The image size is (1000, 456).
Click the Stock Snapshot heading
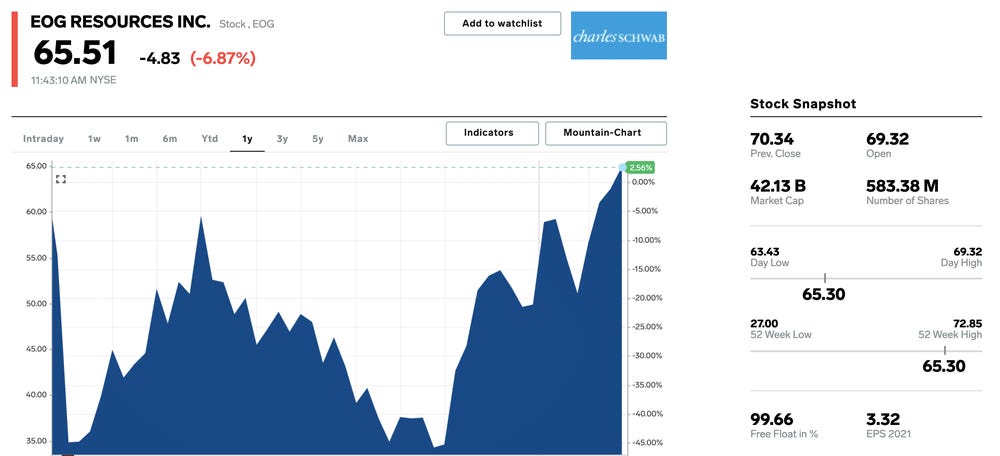(x=803, y=104)
